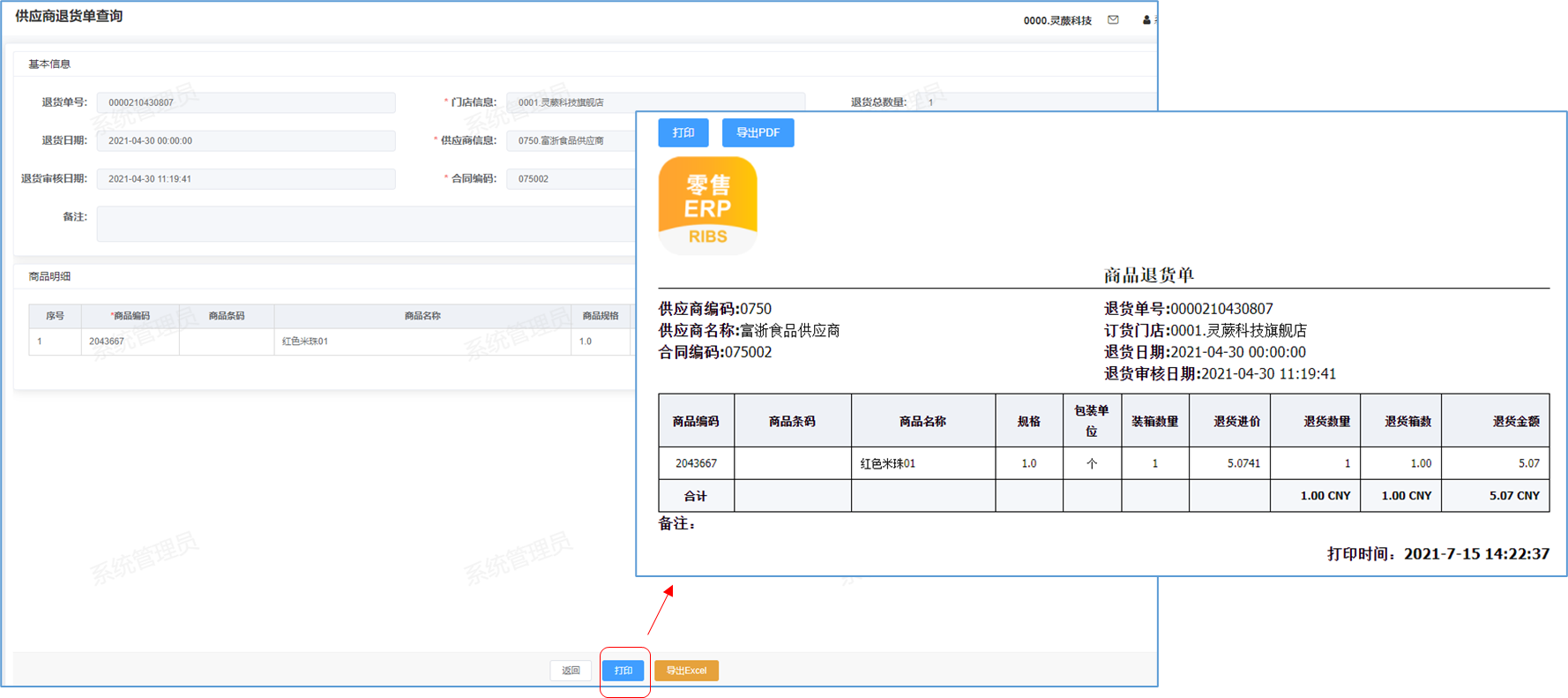This screenshot has width=1568, height=698.
Task: Click the 商品名称 column header in 商品明细
Action: click(x=422, y=316)
